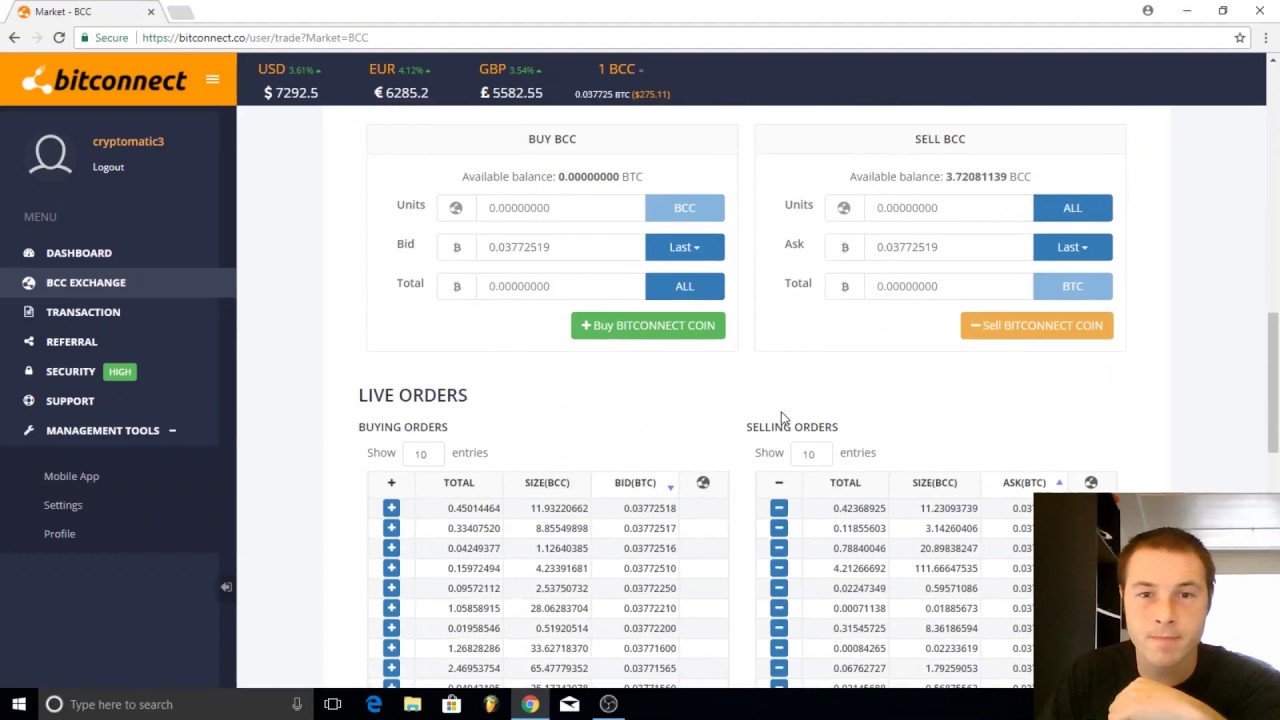The height and width of the screenshot is (720, 1280).
Task: Click the Buy BITCONNECT COIN button
Action: (x=648, y=325)
